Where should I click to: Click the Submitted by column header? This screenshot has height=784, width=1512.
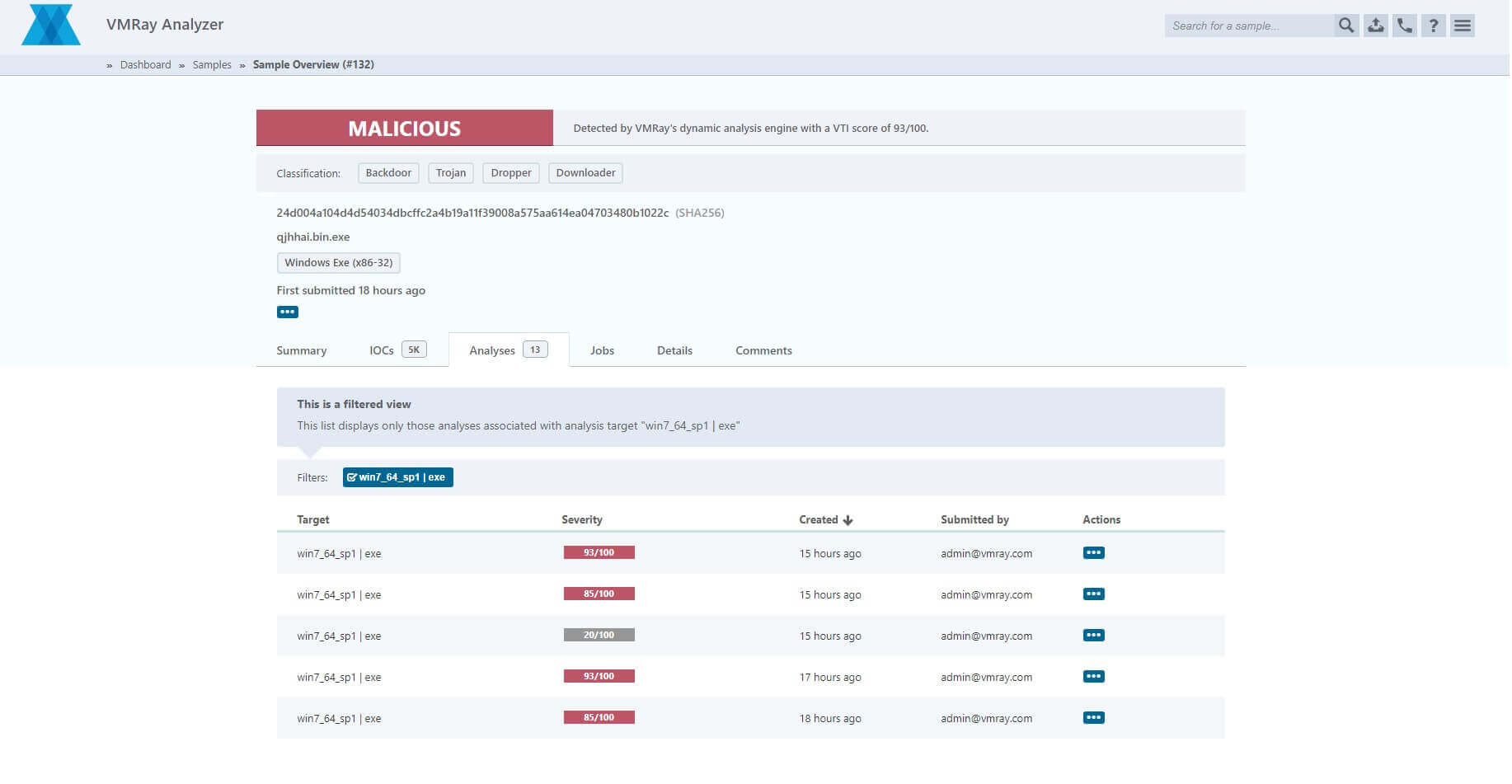click(x=975, y=520)
